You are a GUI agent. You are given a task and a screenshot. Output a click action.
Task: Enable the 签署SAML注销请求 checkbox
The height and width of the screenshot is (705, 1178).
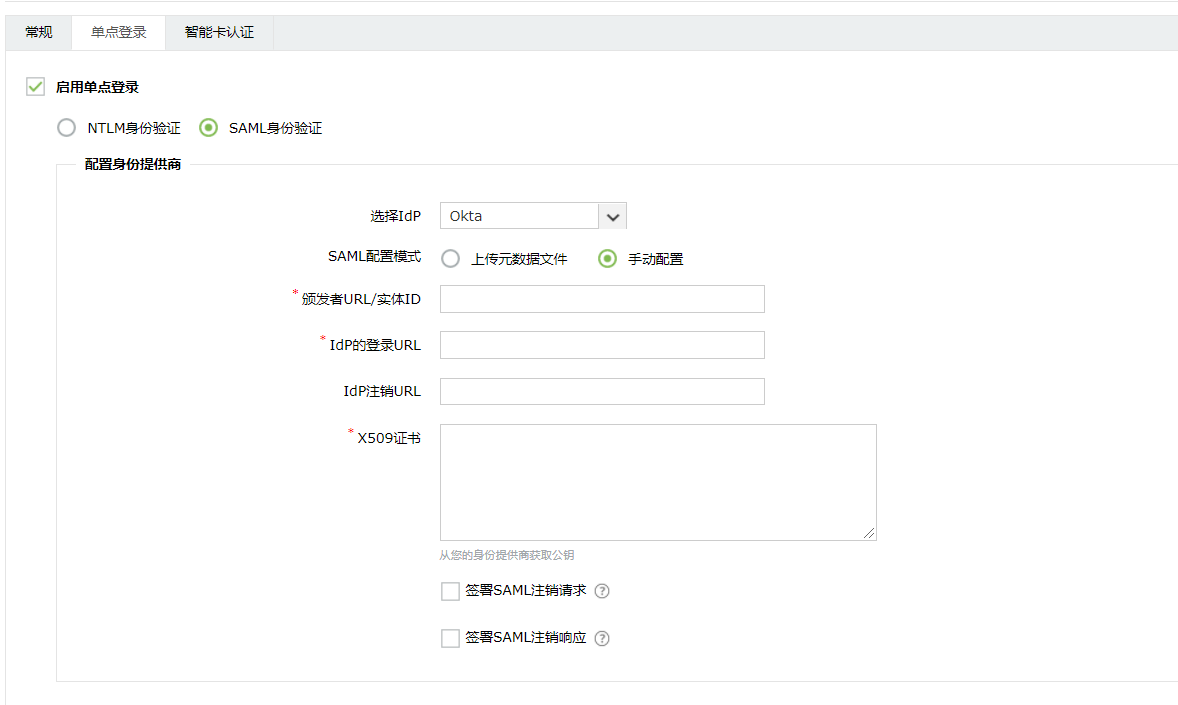click(x=450, y=591)
